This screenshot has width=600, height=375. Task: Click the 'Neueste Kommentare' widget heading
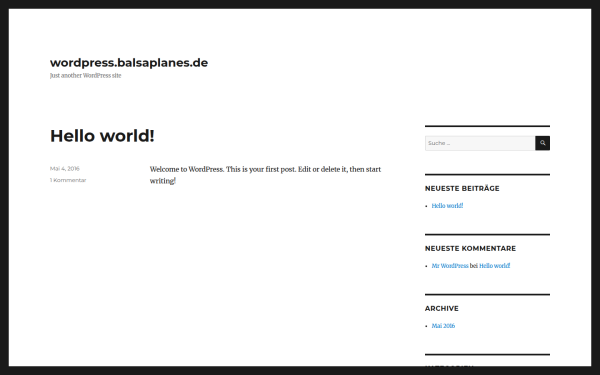click(470, 248)
